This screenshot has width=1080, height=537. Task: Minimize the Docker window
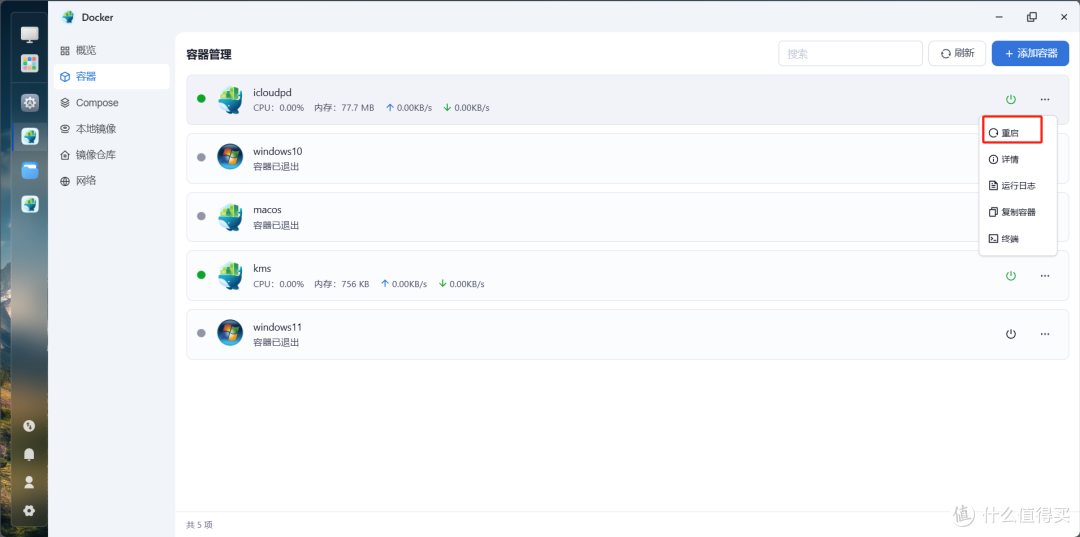(x=999, y=17)
